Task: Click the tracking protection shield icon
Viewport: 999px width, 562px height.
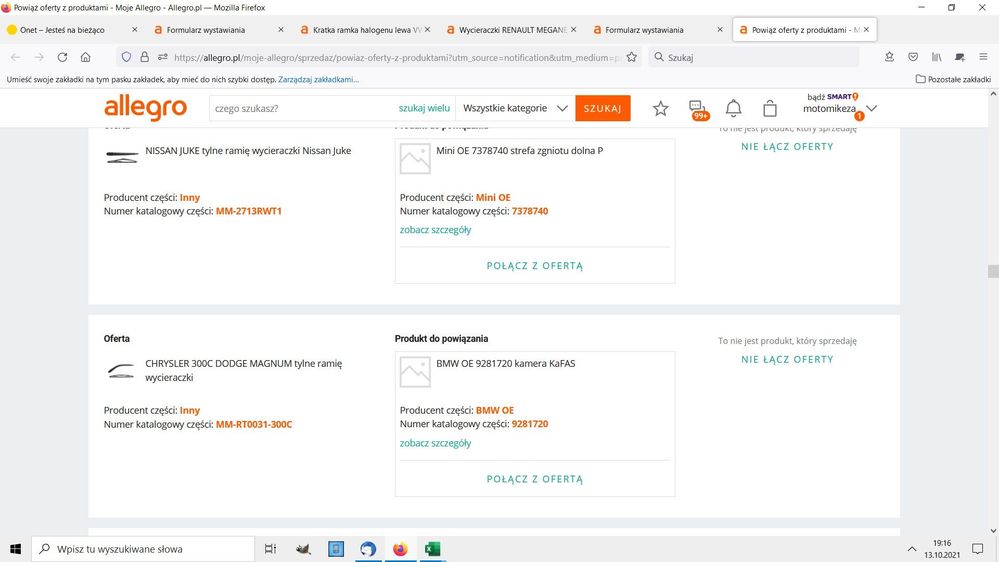Action: point(126,57)
